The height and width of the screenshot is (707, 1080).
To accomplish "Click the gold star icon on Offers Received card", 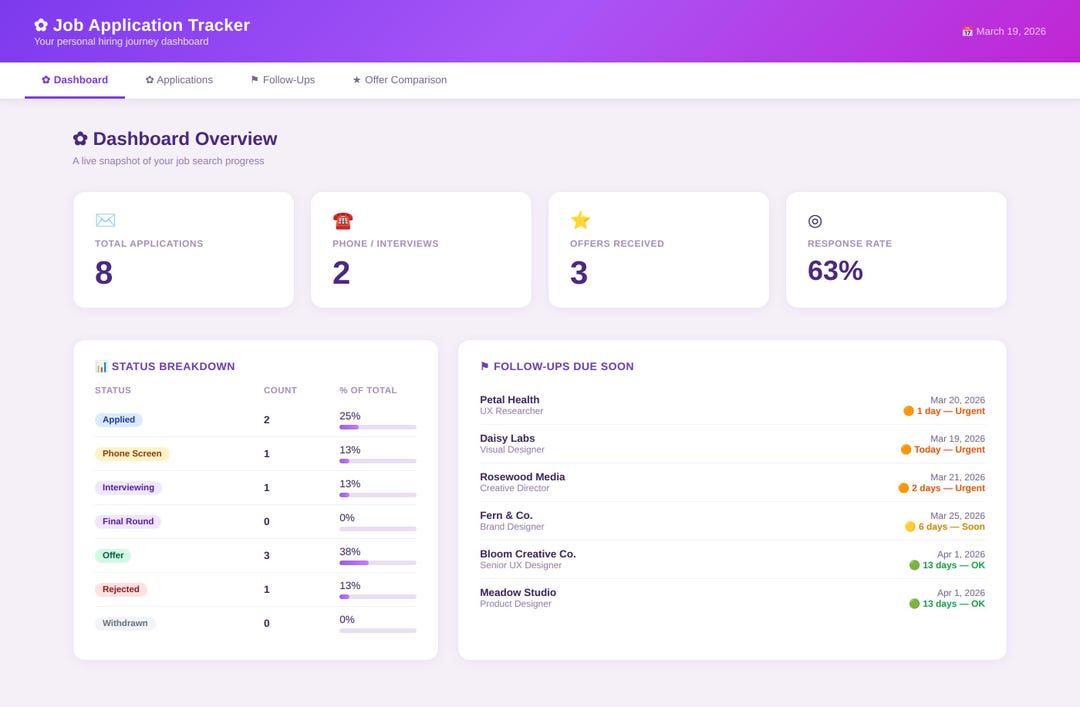I will point(580,220).
